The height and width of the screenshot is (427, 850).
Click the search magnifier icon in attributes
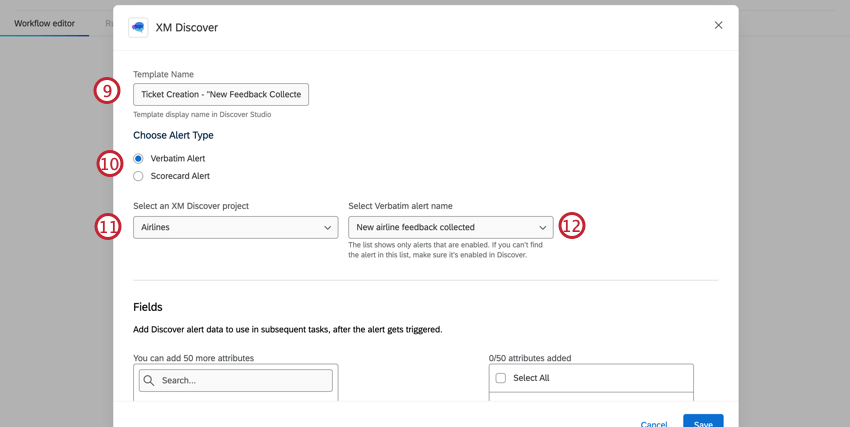(149, 381)
